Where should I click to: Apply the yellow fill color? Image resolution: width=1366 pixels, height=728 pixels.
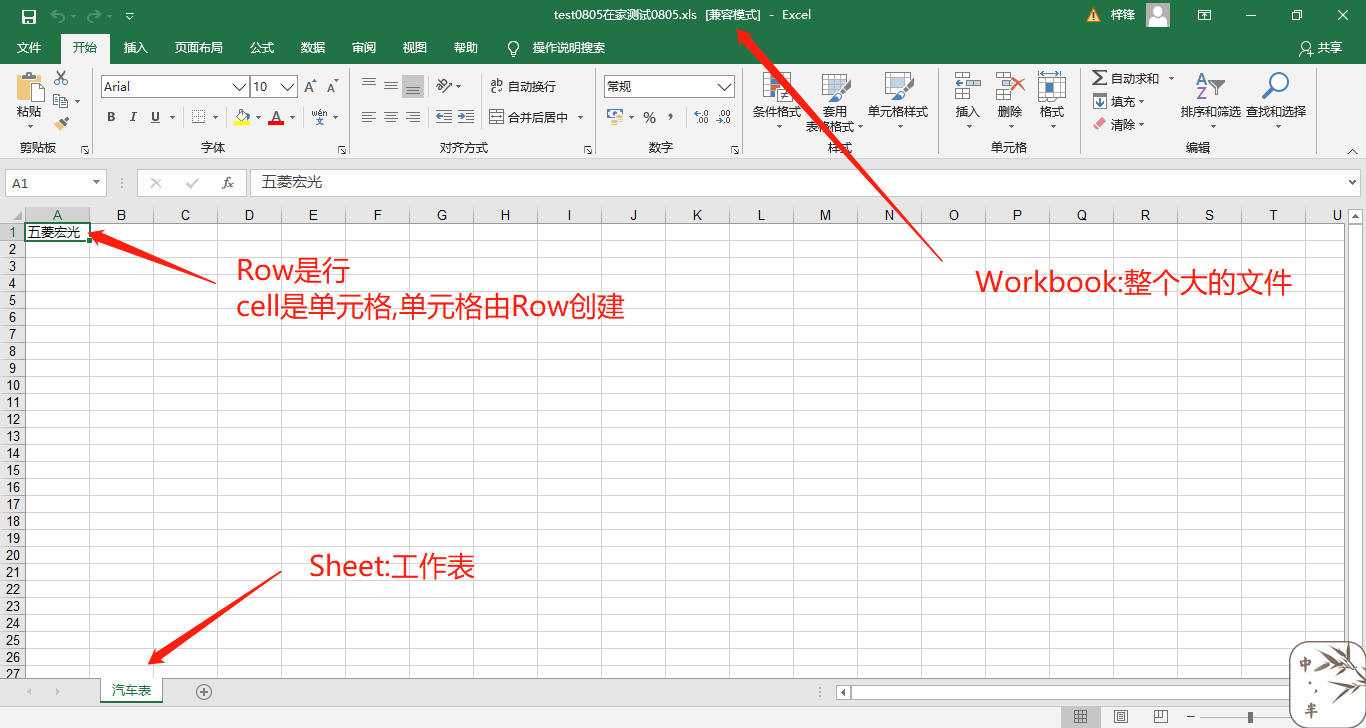point(241,117)
